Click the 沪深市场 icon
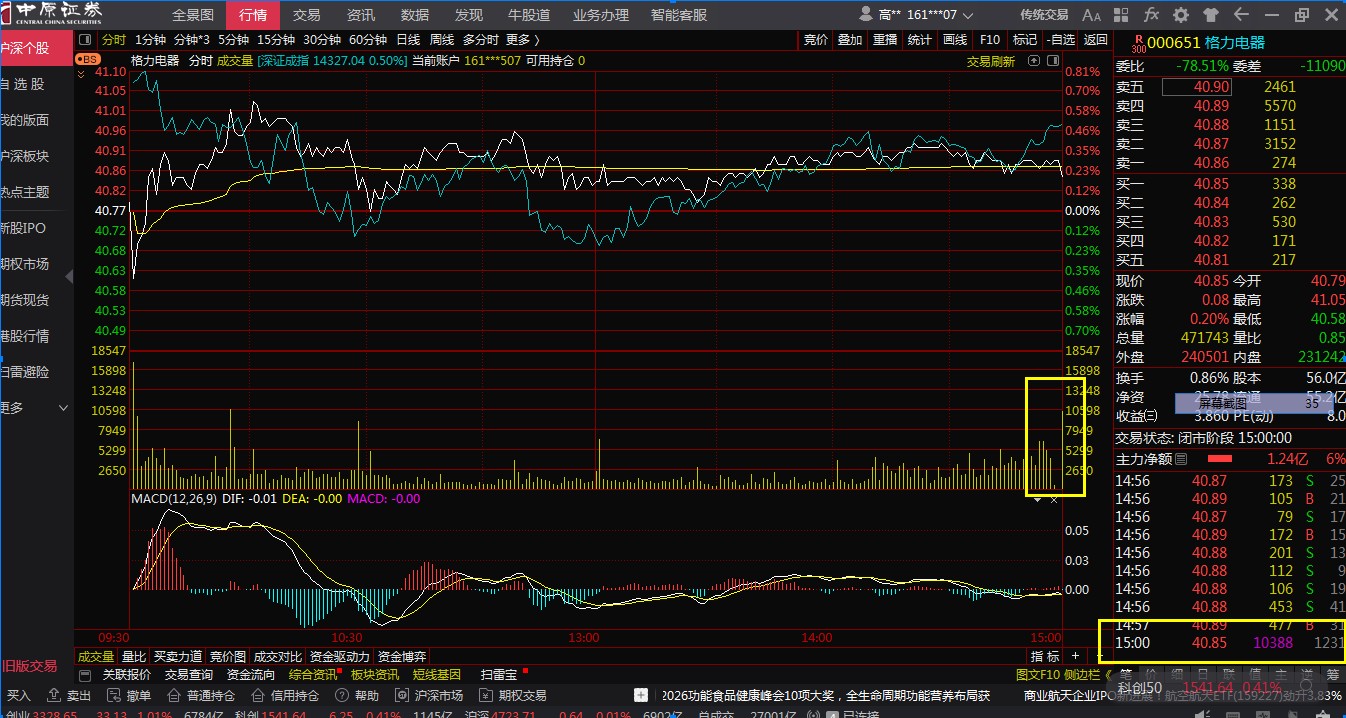The width and height of the screenshot is (1346, 718). pos(403,695)
